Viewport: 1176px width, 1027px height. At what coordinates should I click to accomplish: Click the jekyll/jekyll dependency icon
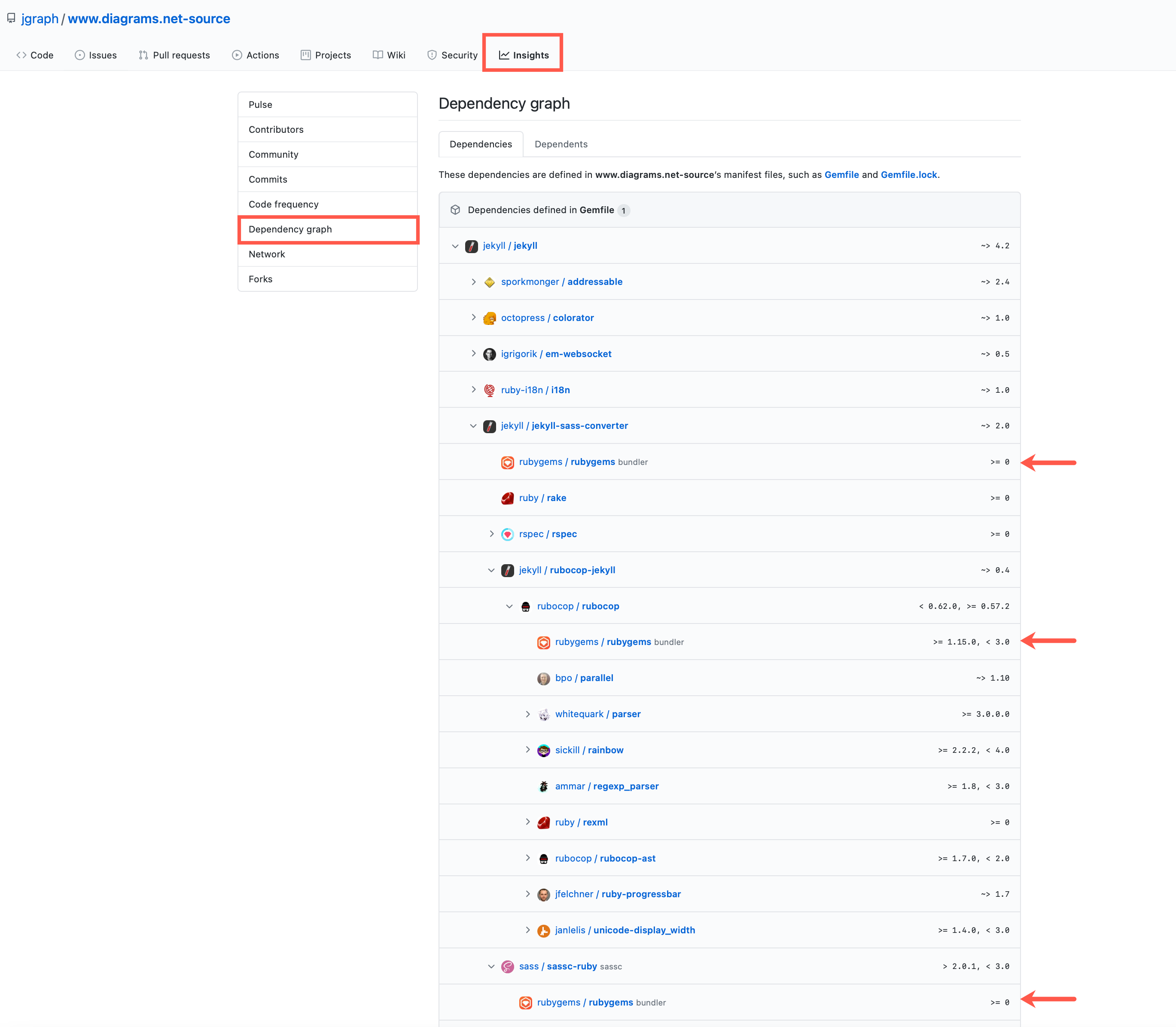point(472,245)
